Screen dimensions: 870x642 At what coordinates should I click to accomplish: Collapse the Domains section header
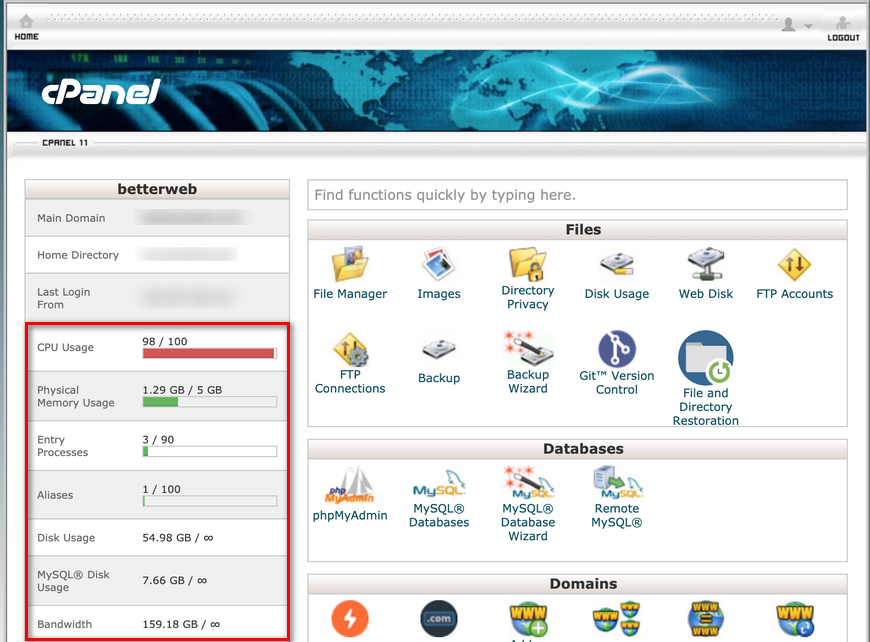[x=577, y=584]
